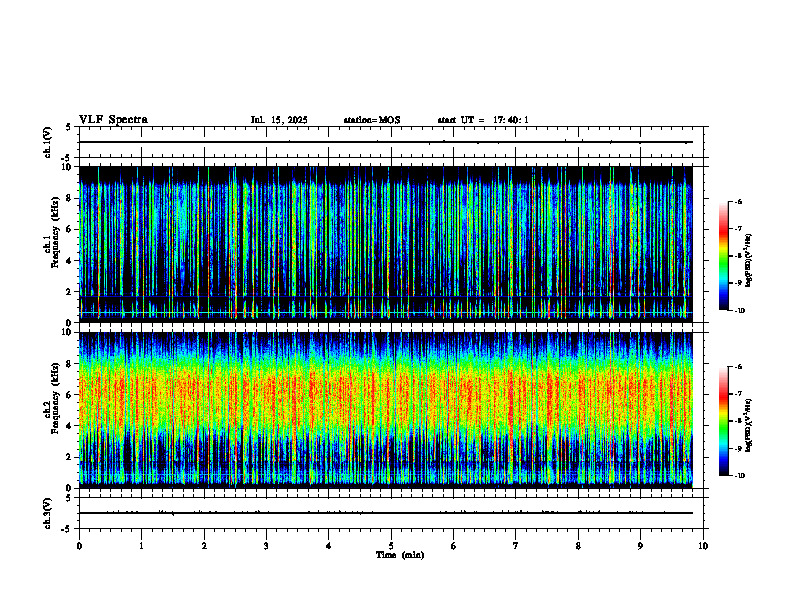Click time axis tick label "4"
Screen dimensions: 792x612
click(x=329, y=546)
